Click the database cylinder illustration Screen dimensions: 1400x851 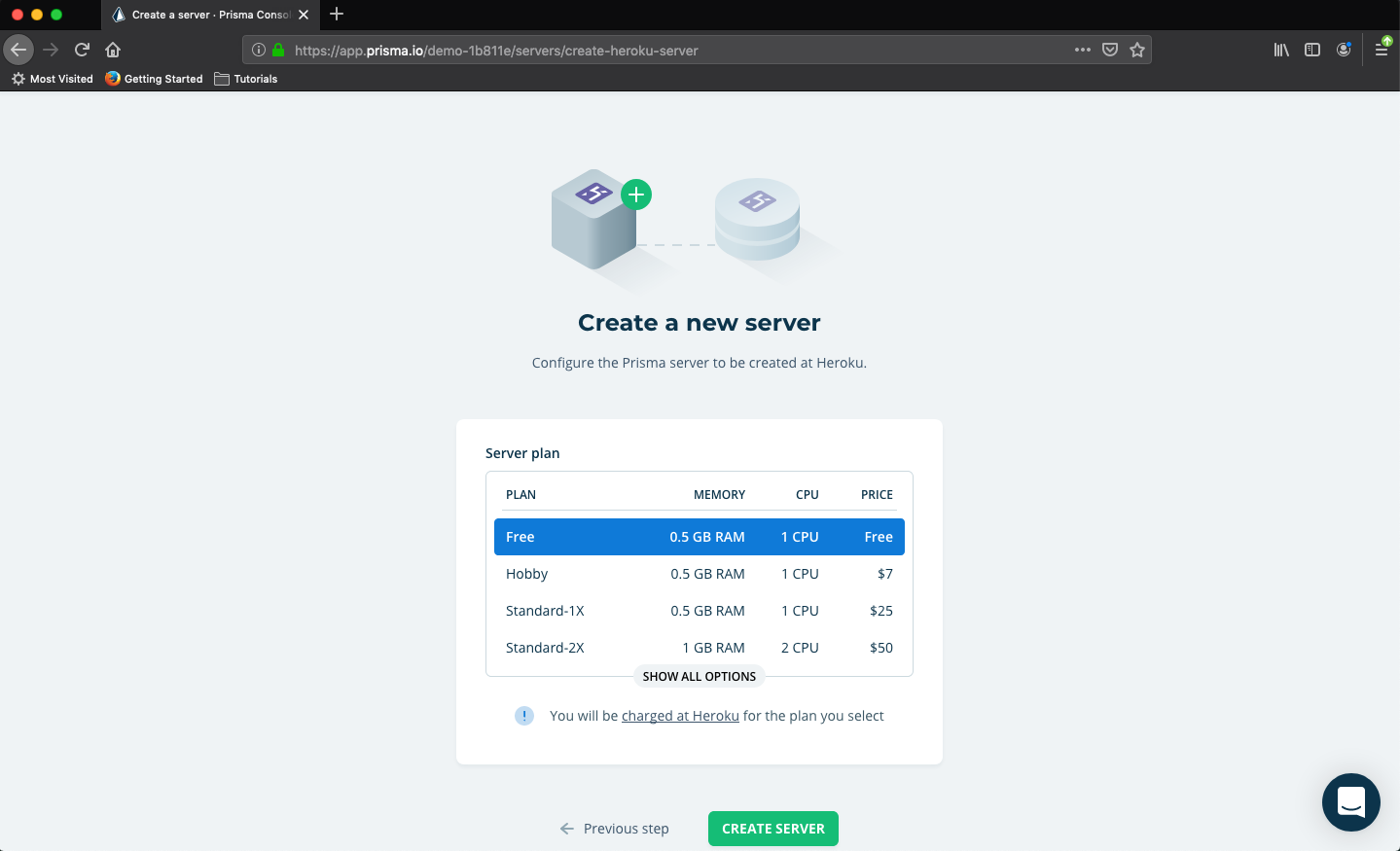click(x=757, y=219)
